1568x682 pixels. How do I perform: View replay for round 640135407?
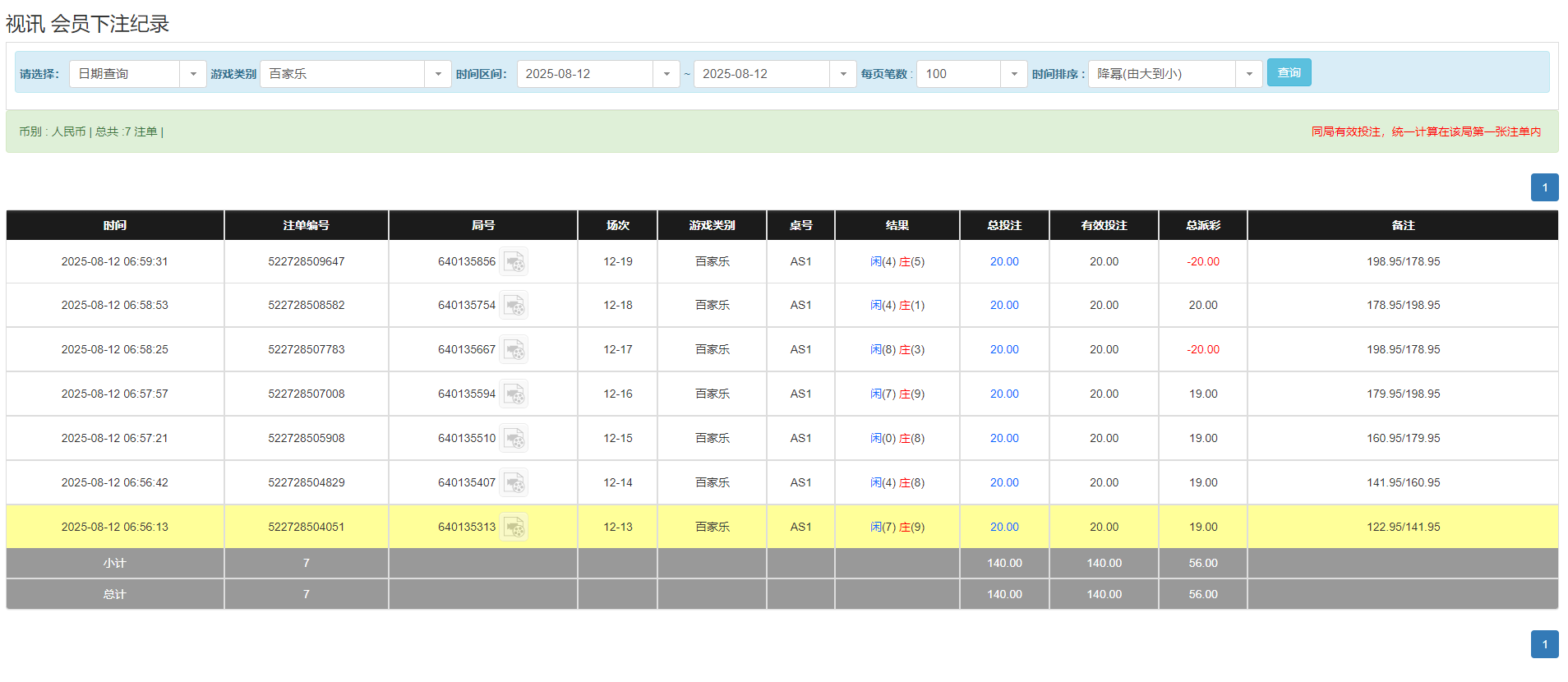514,483
